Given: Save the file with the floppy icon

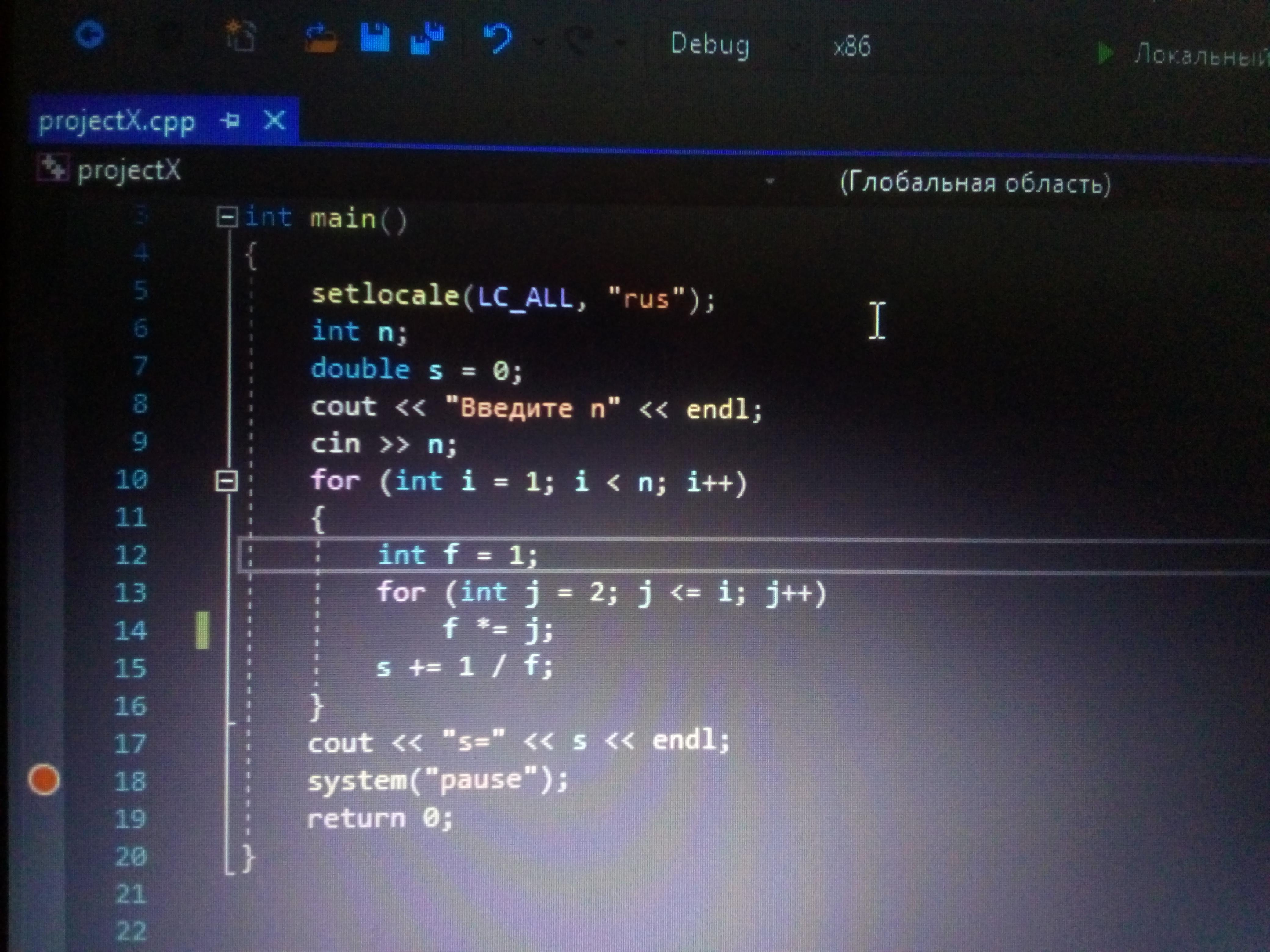Looking at the screenshot, I should click(x=375, y=38).
